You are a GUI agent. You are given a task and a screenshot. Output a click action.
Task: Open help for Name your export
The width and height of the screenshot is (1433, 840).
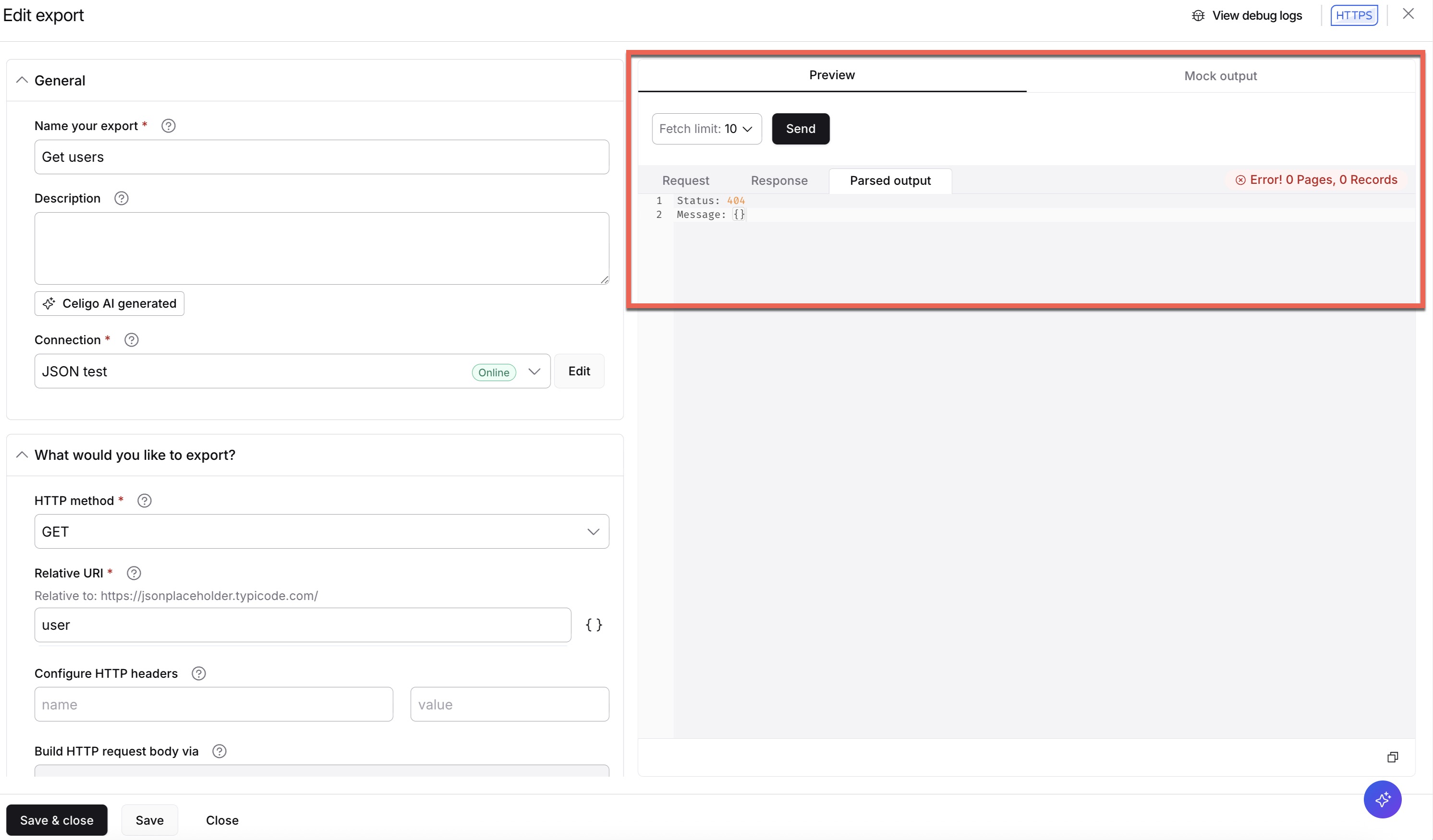(169, 126)
